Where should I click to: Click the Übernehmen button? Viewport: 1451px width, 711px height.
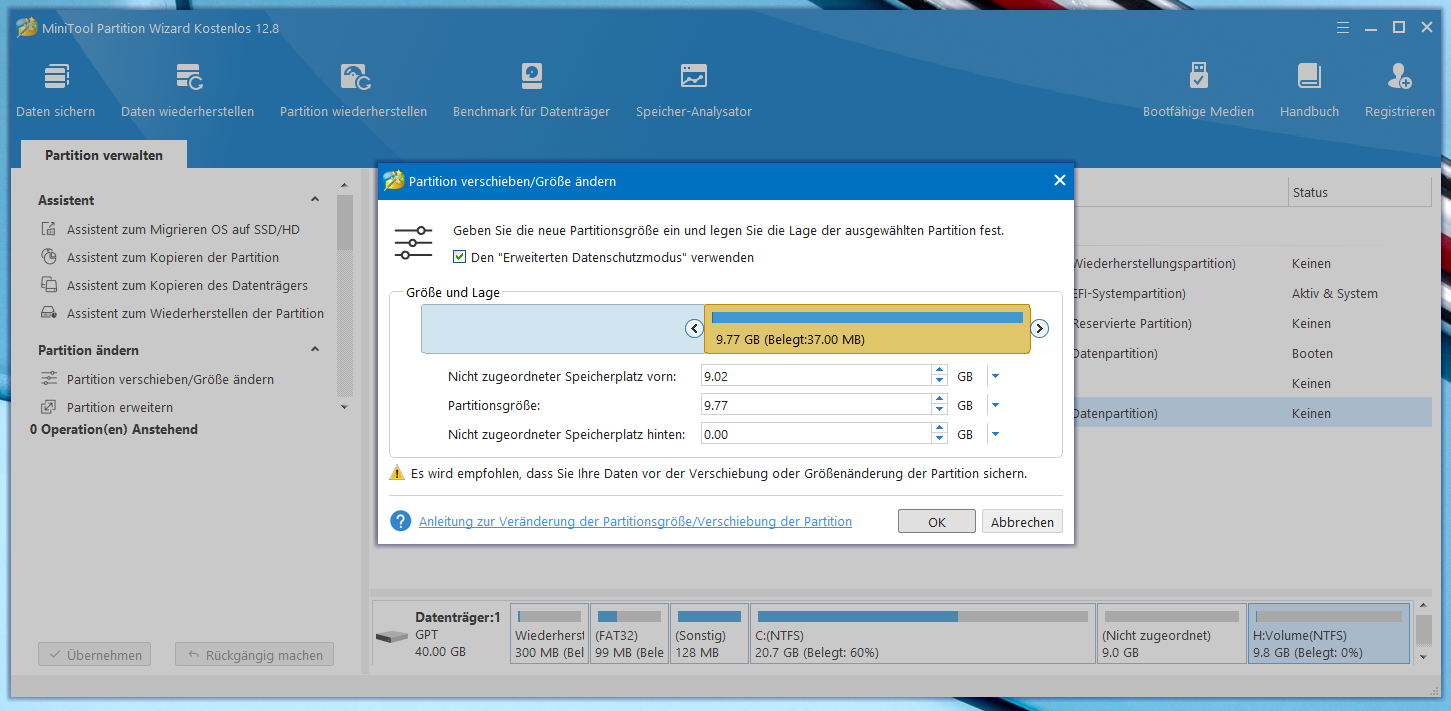coord(96,655)
